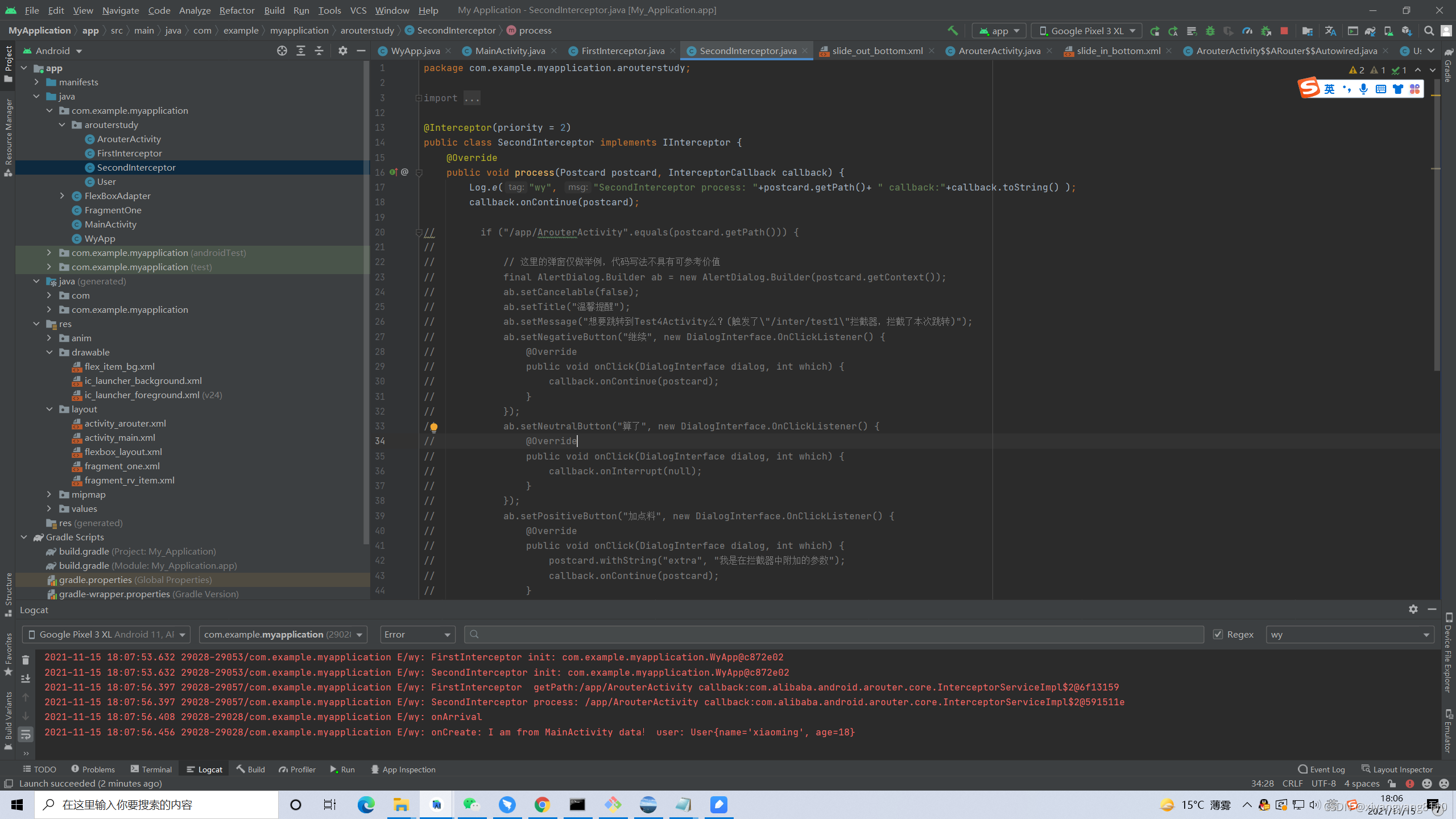Click the Problems tab in bottom panel
This screenshot has height=819, width=1456.
coord(96,768)
